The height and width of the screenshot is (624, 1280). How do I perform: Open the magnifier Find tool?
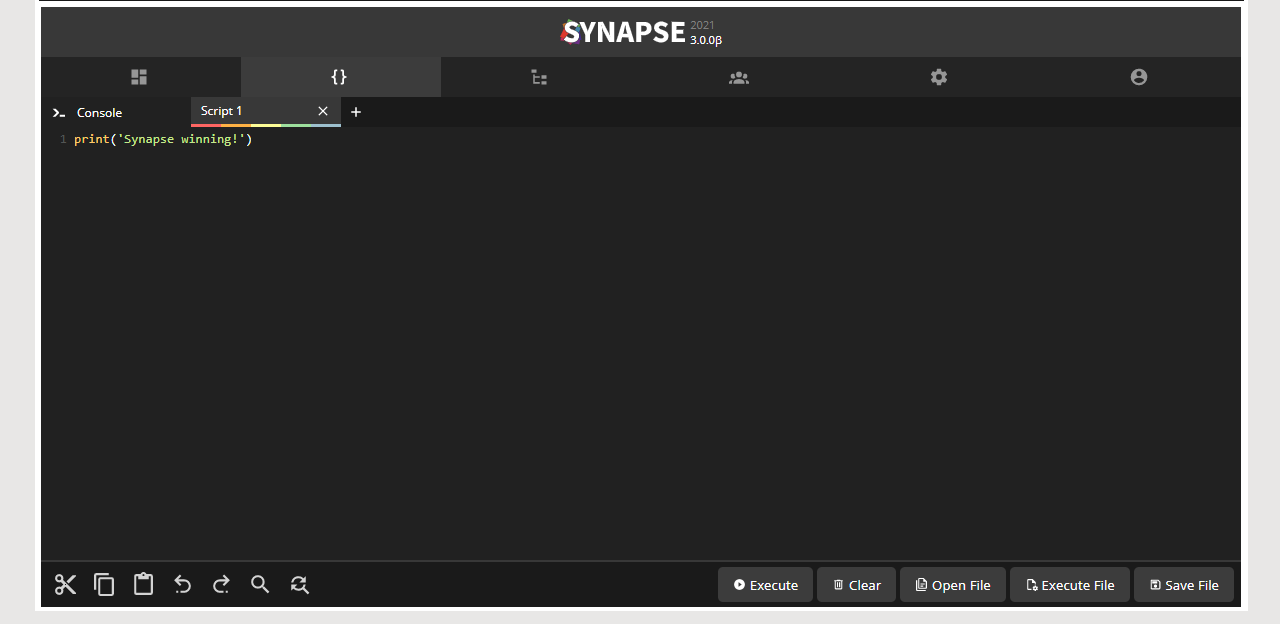[260, 585]
